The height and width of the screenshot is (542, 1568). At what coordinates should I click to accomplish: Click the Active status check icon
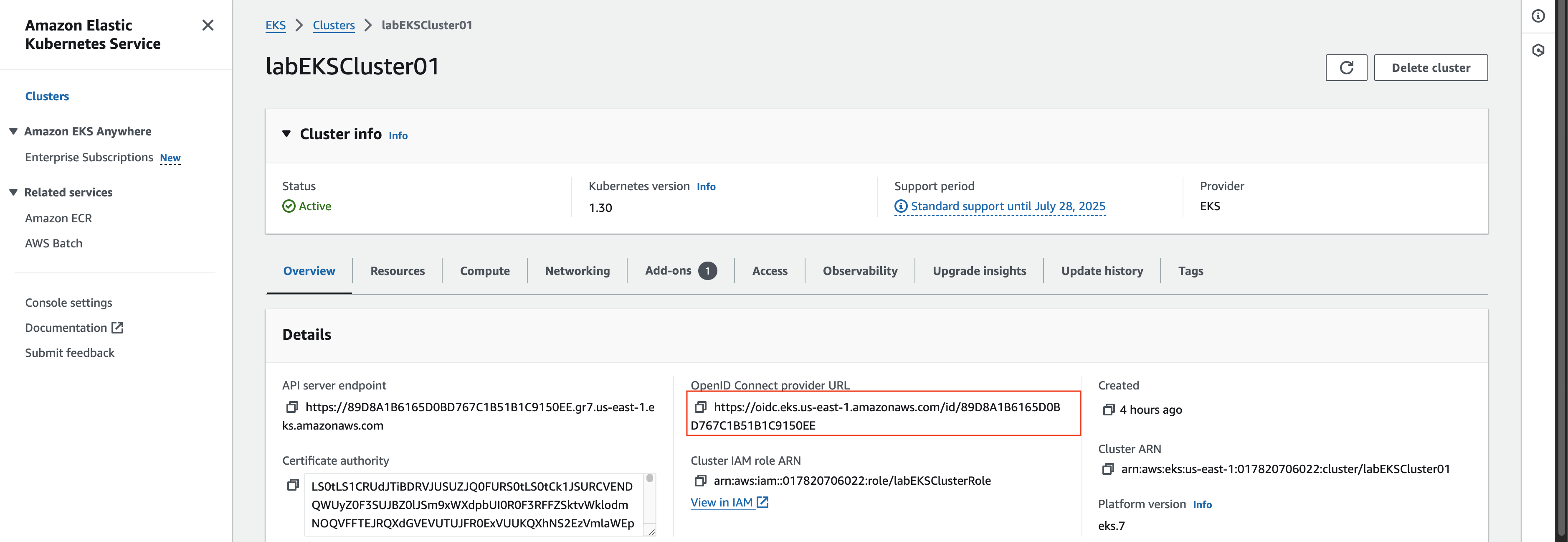(289, 206)
